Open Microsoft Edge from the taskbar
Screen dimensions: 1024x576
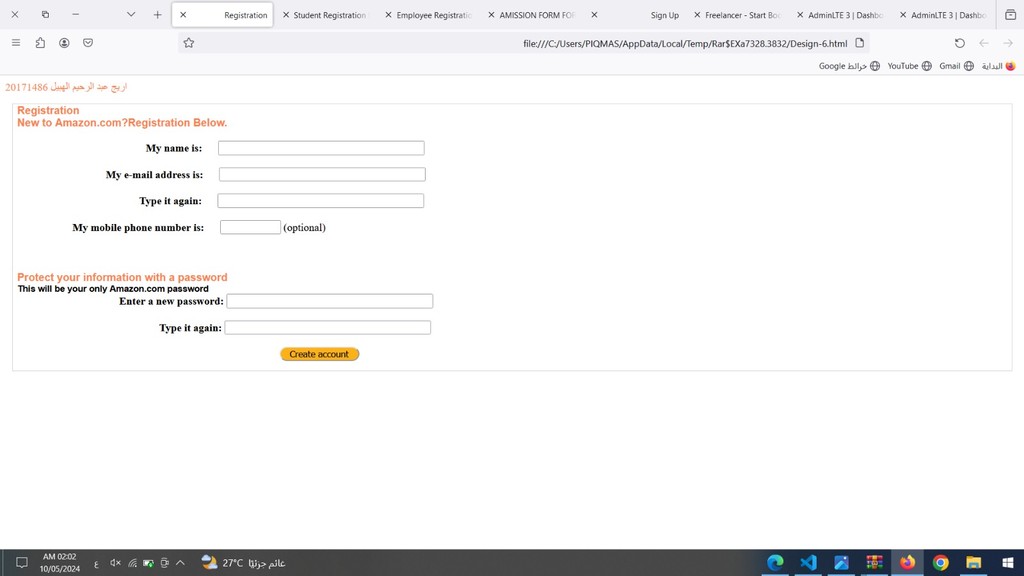click(x=775, y=562)
